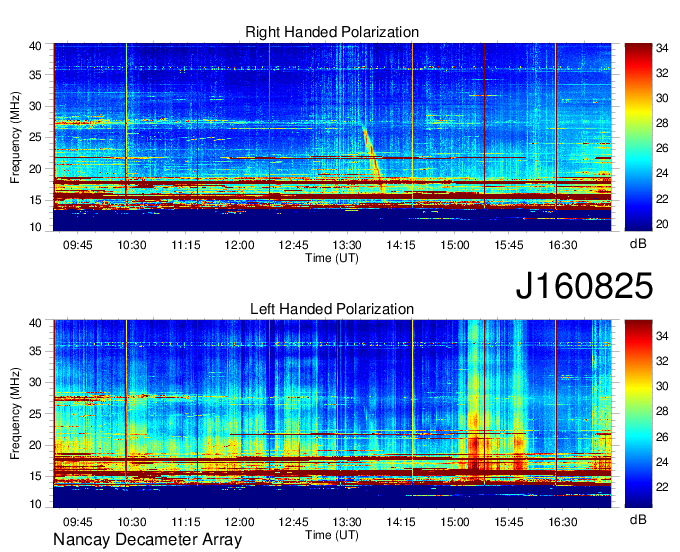This screenshot has width=680, height=552.
Task: Click the 'dB' unit label of Left Handed colorbar
Action: [638, 520]
